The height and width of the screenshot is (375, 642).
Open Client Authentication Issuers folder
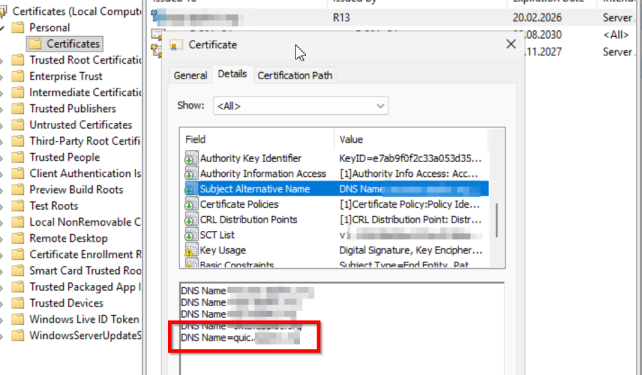coord(85,174)
